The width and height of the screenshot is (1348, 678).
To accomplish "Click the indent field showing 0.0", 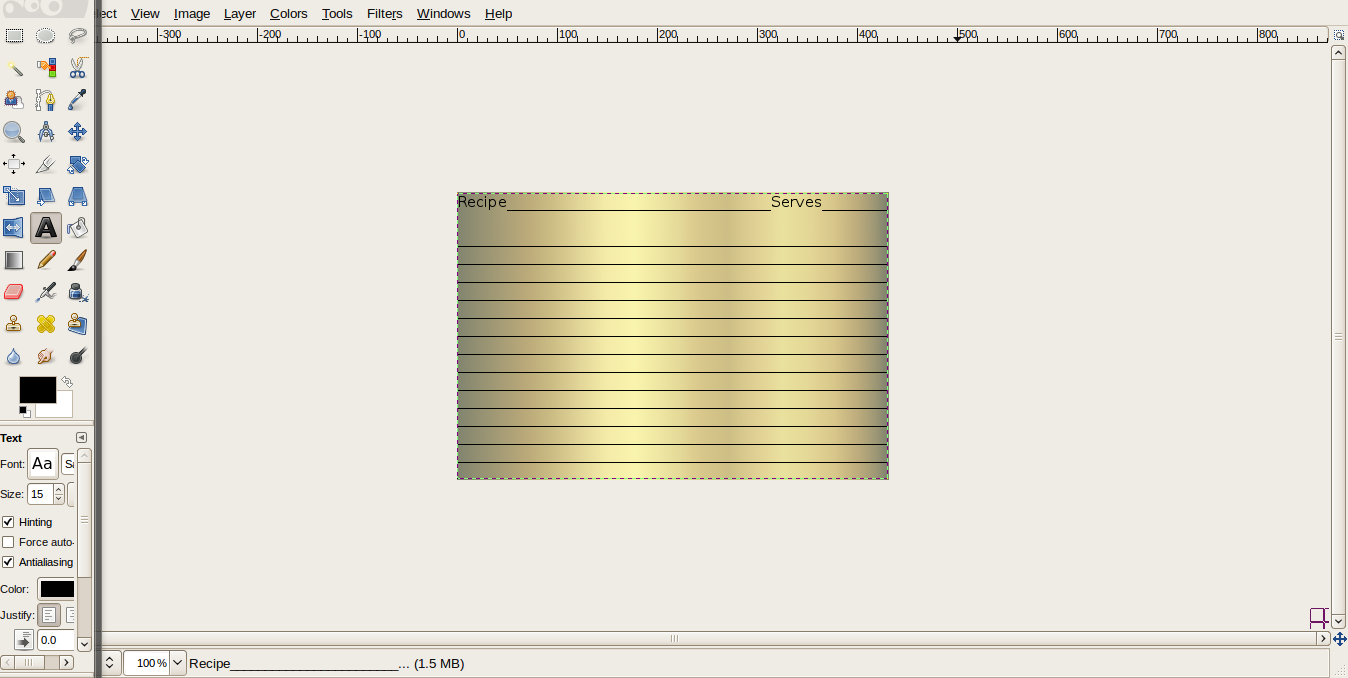I will point(55,640).
